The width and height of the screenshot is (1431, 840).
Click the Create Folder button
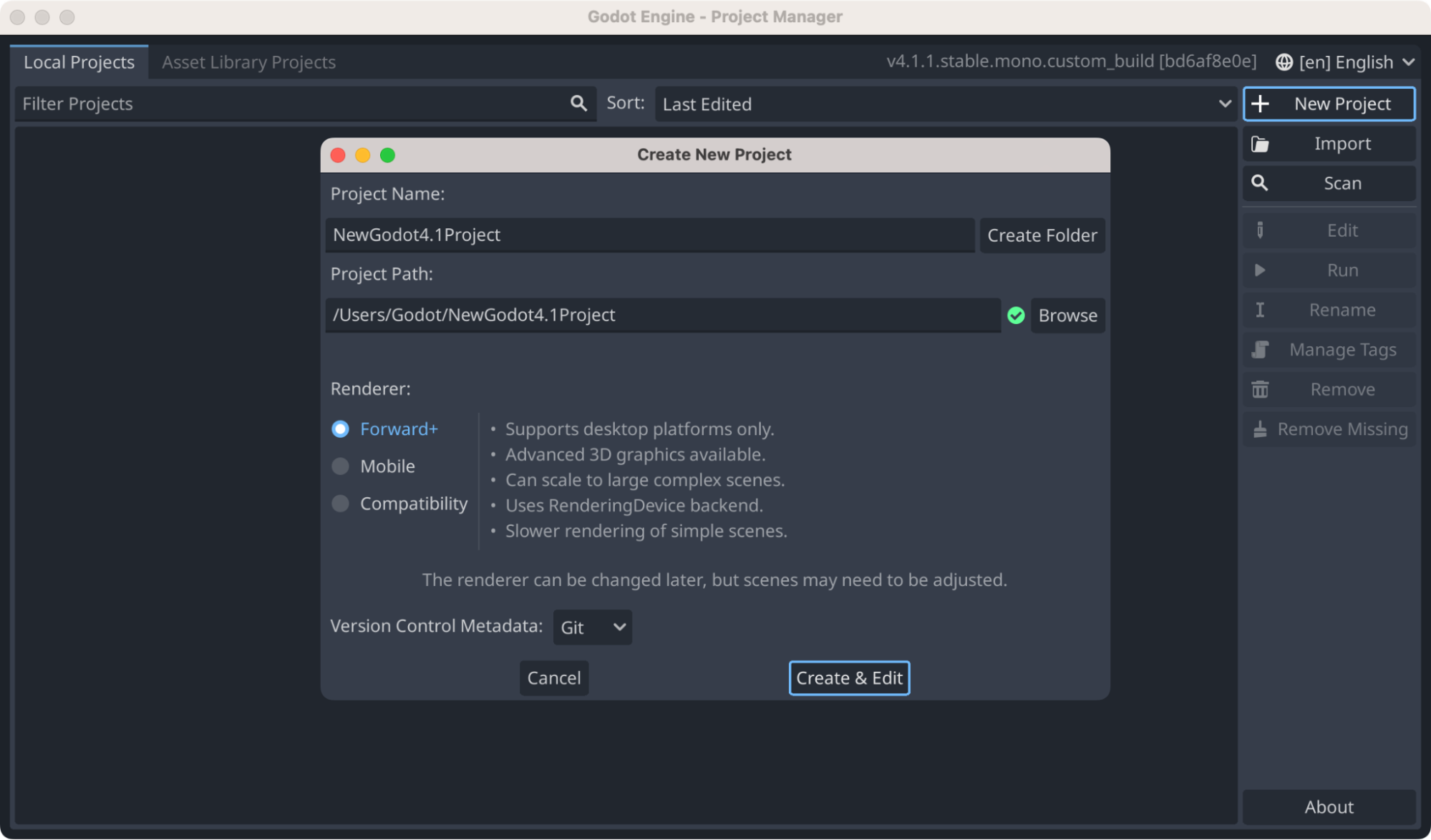pos(1042,235)
